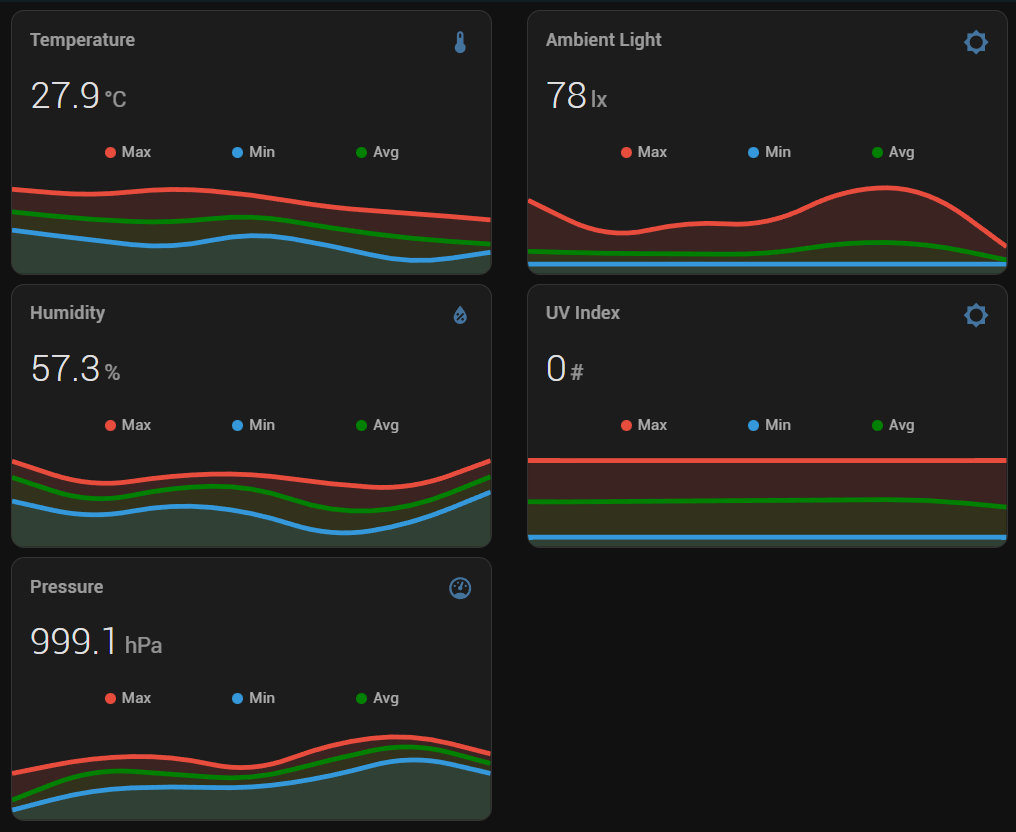1016x832 pixels.
Task: Toggle the Min series in Ambient Light legend
Action: coord(769,152)
